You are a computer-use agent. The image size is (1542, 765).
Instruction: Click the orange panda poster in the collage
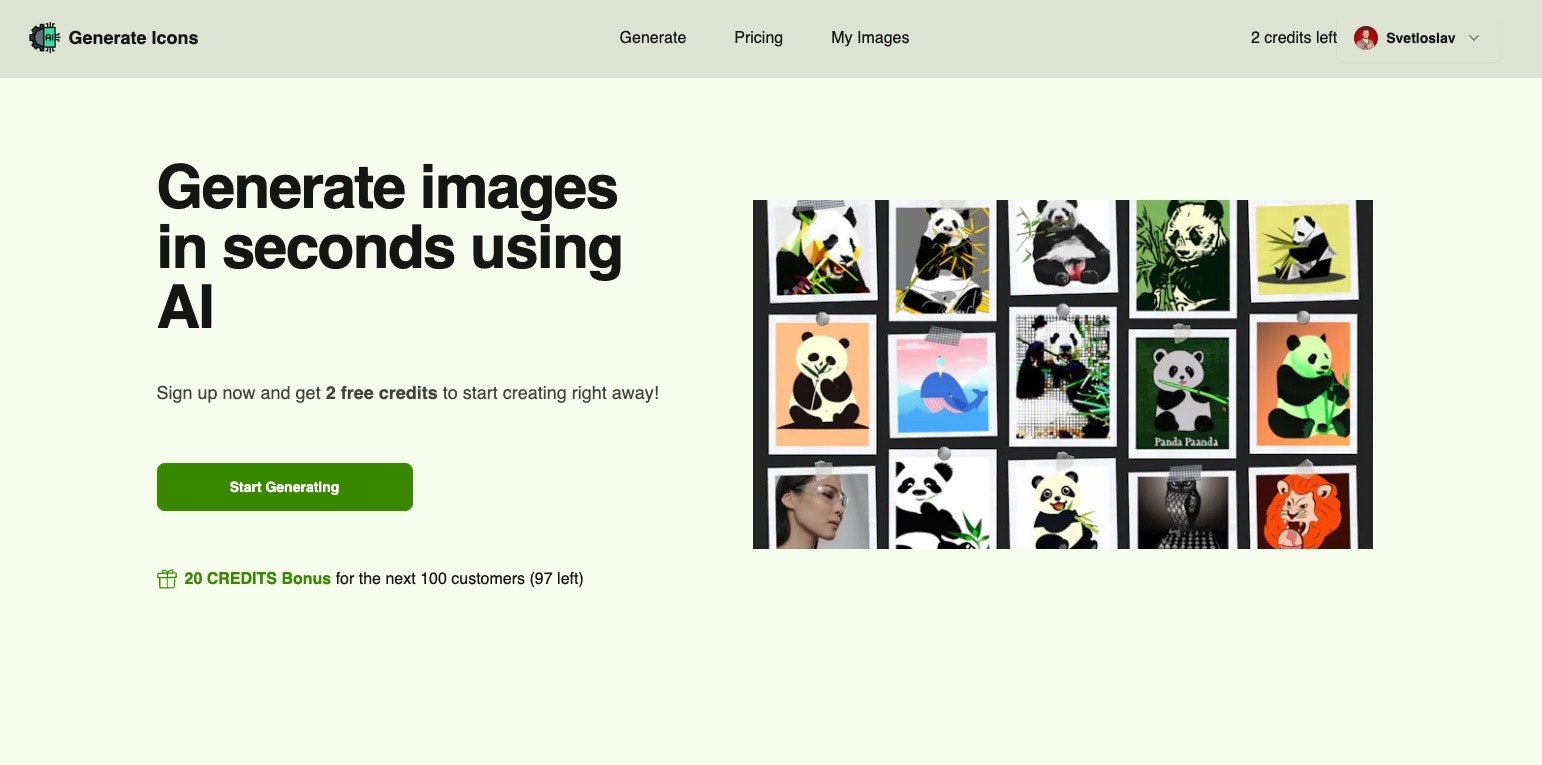click(820, 382)
